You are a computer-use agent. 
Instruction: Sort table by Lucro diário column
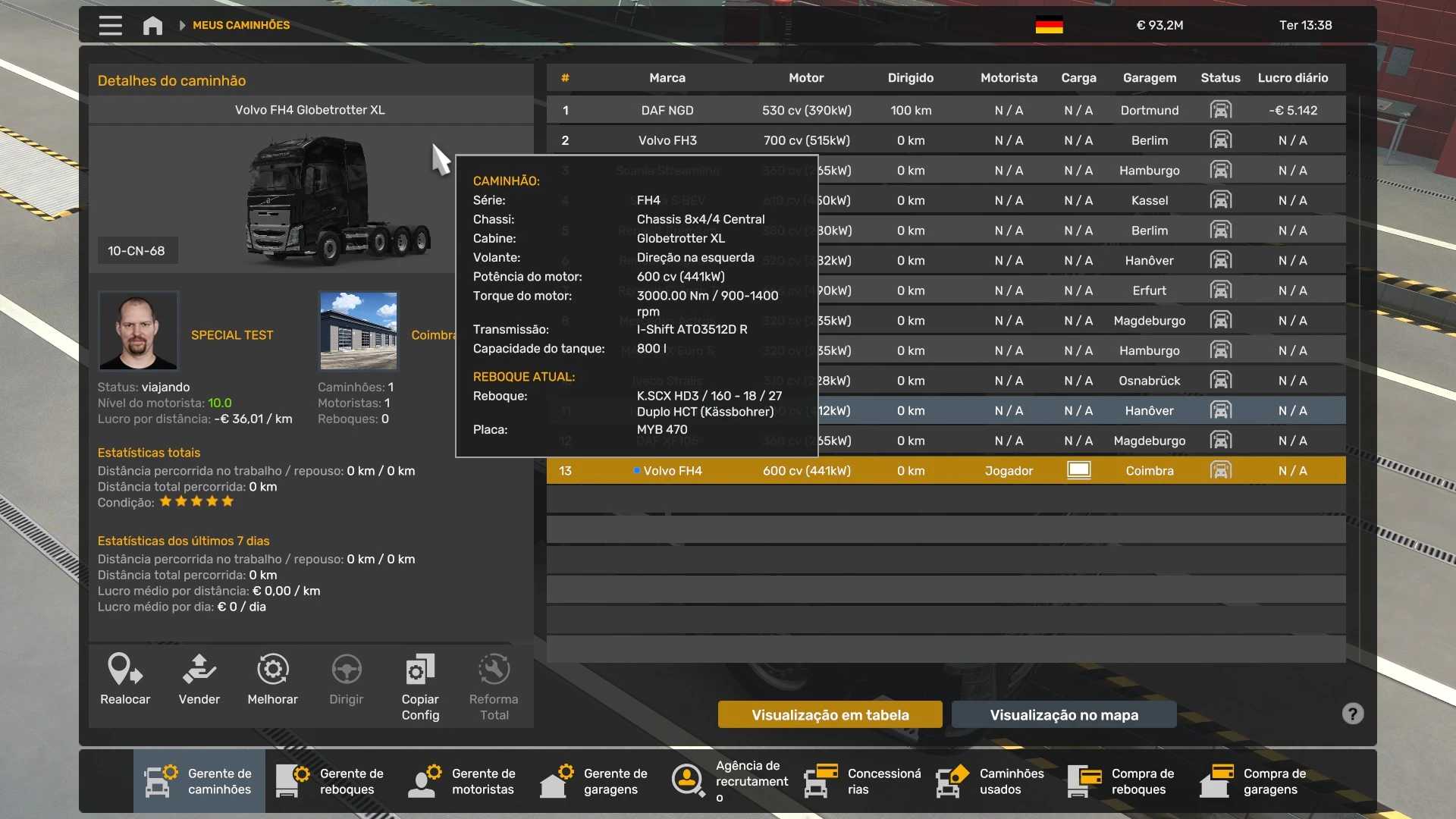point(1292,77)
